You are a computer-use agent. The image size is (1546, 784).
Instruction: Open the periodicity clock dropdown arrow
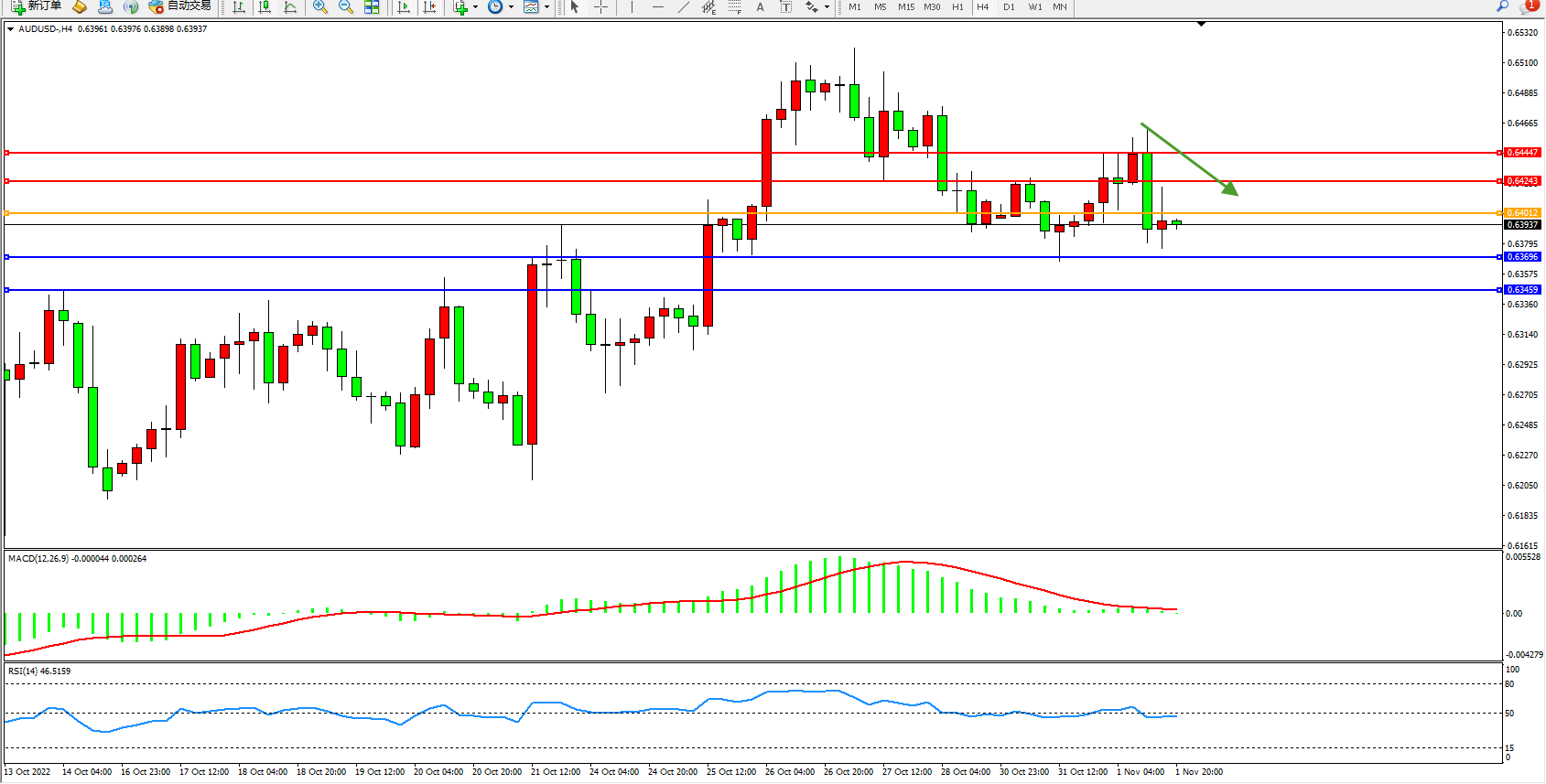click(510, 7)
